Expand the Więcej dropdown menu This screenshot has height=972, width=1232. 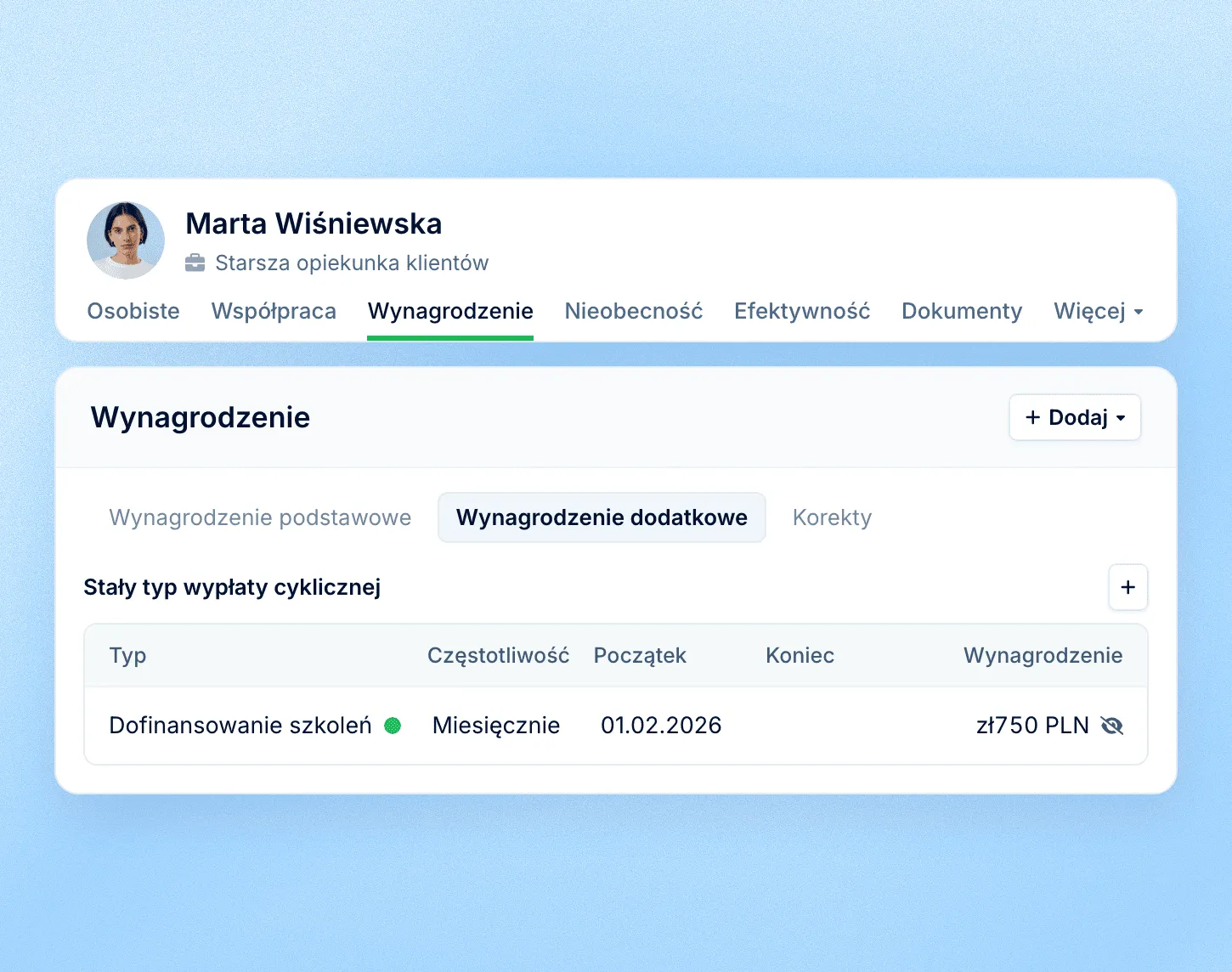[x=1099, y=311]
